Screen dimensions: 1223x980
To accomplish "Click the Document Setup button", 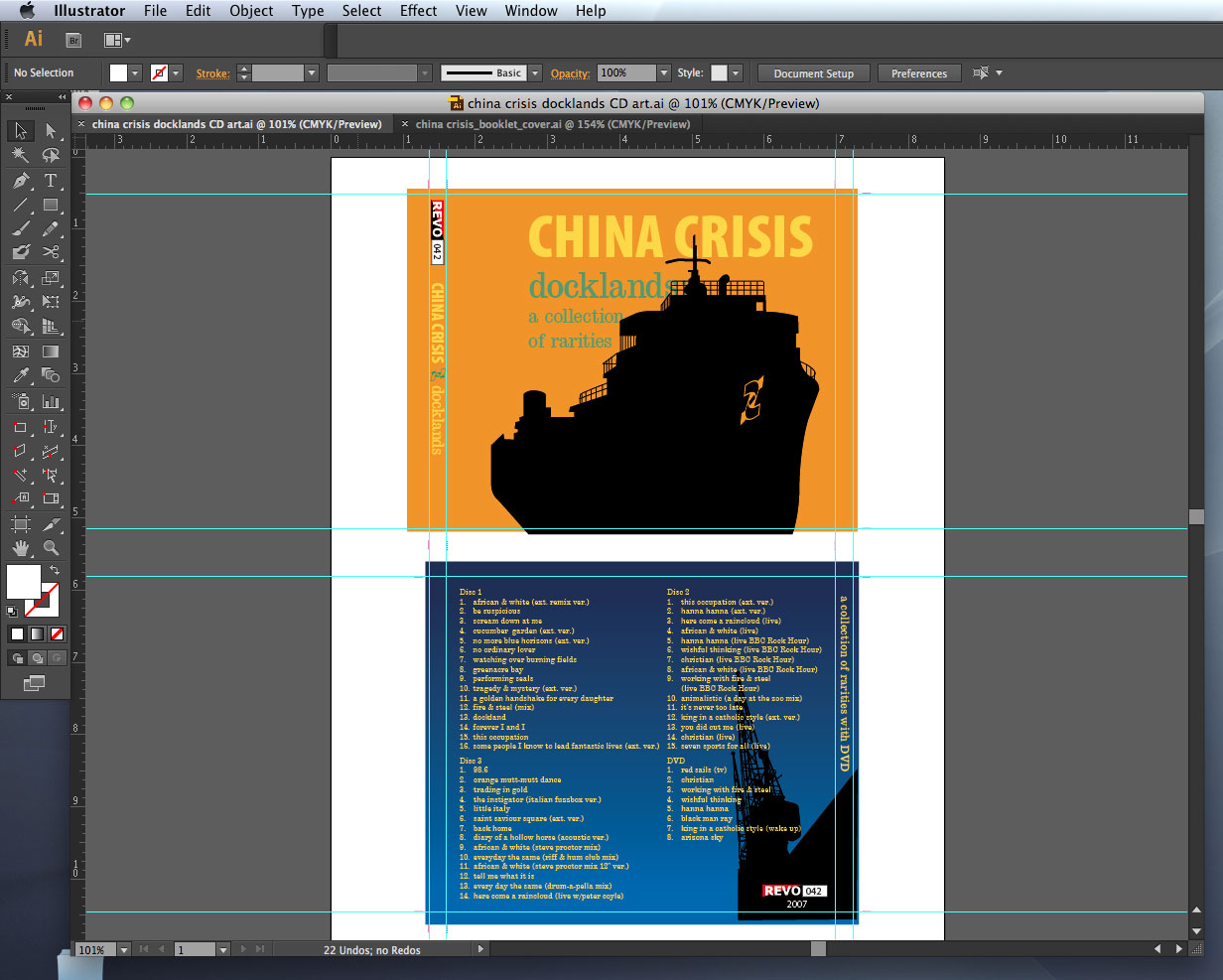I will (813, 73).
